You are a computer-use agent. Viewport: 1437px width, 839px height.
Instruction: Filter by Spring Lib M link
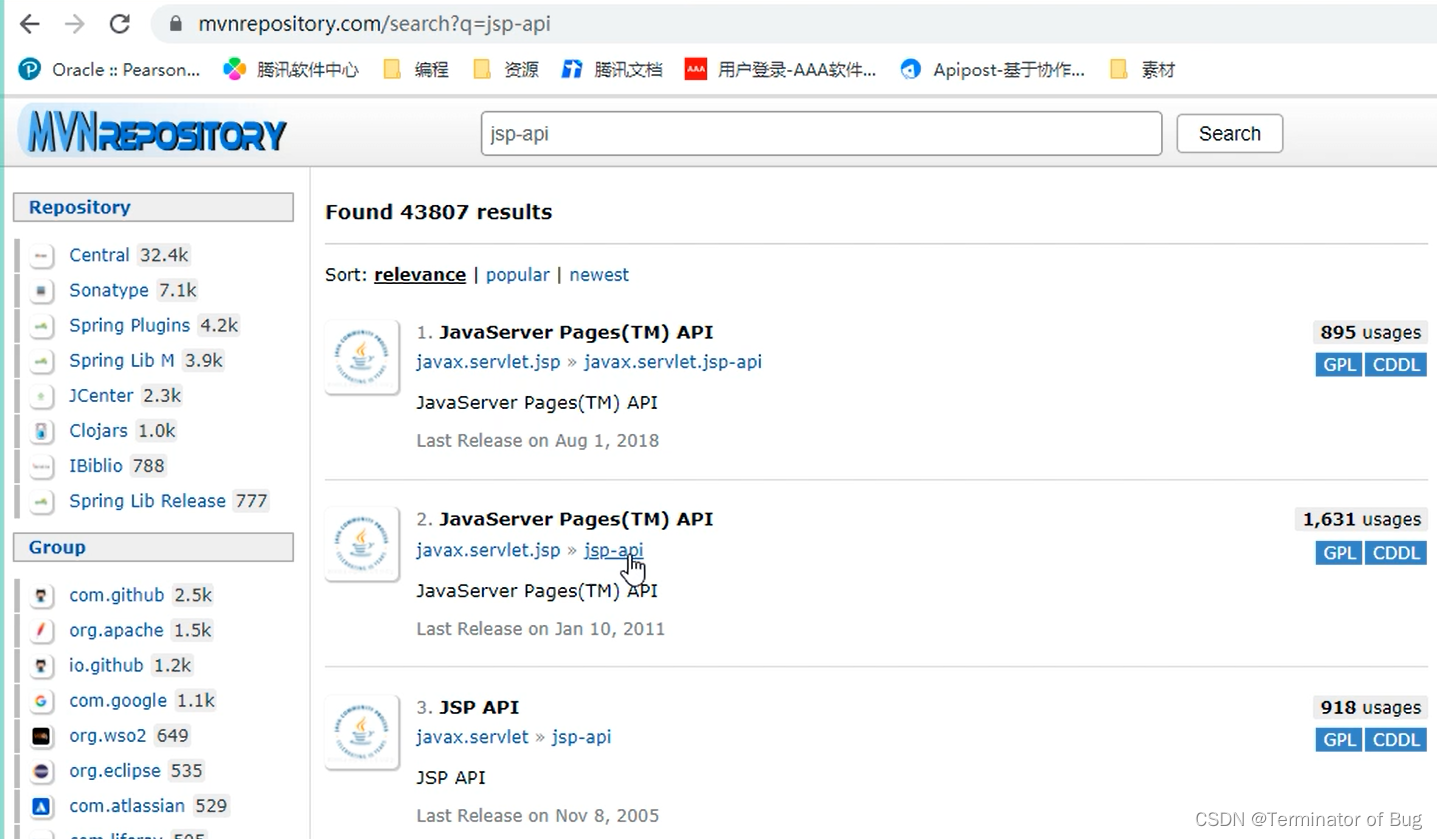(x=122, y=360)
